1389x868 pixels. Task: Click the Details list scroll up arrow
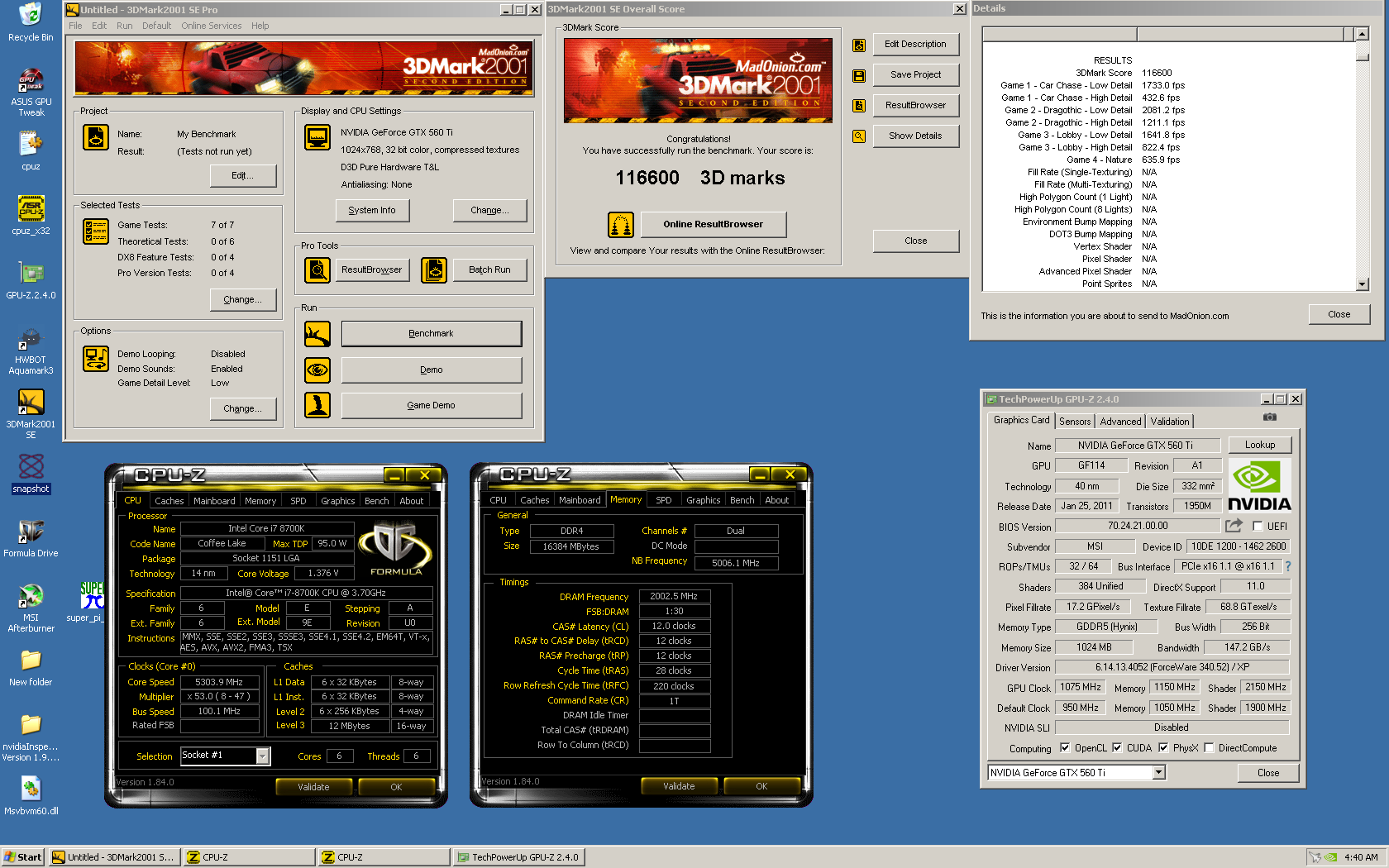(x=1362, y=34)
